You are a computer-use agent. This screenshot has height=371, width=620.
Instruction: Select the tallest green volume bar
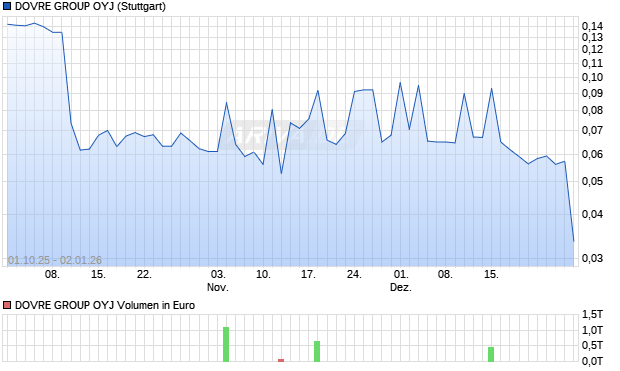[x=226, y=344]
